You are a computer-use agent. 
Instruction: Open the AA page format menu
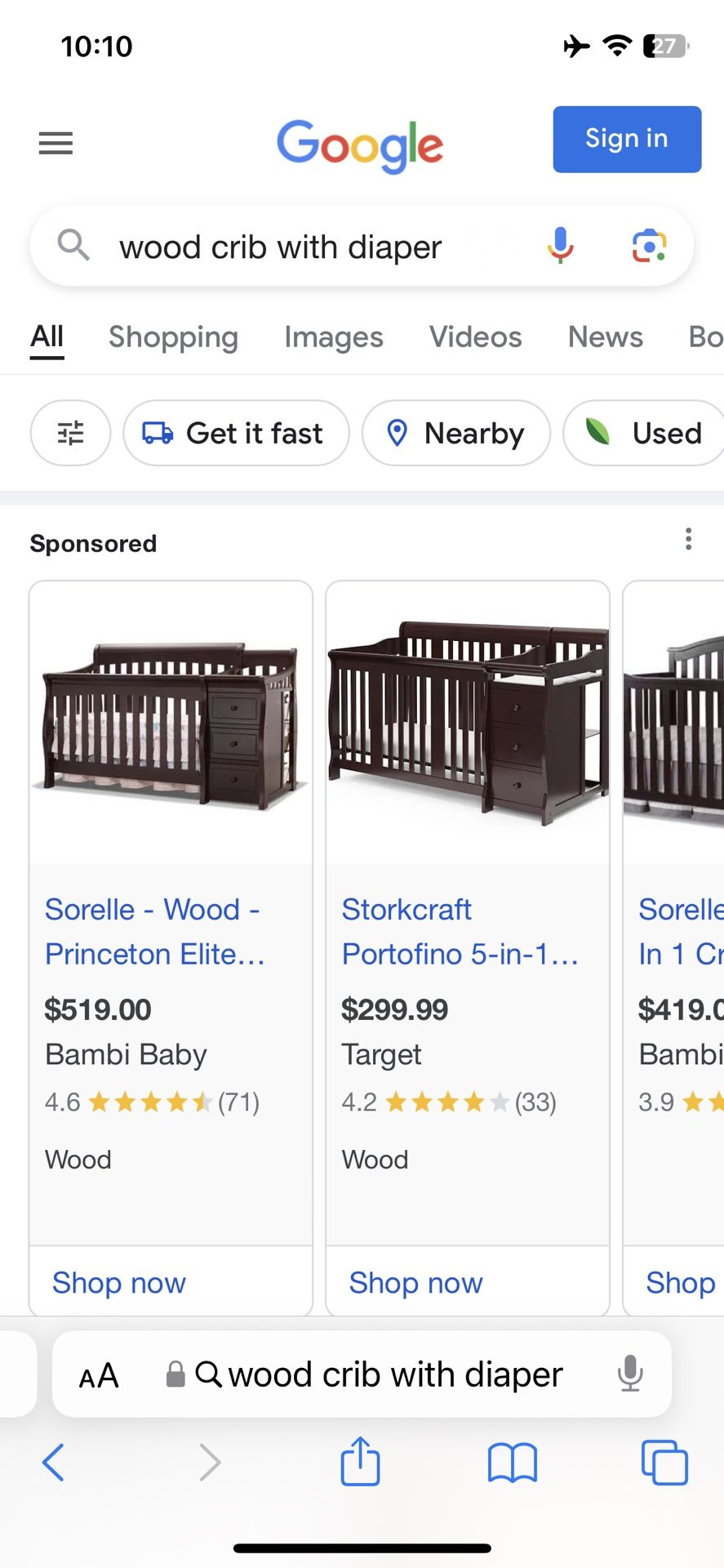point(99,1376)
